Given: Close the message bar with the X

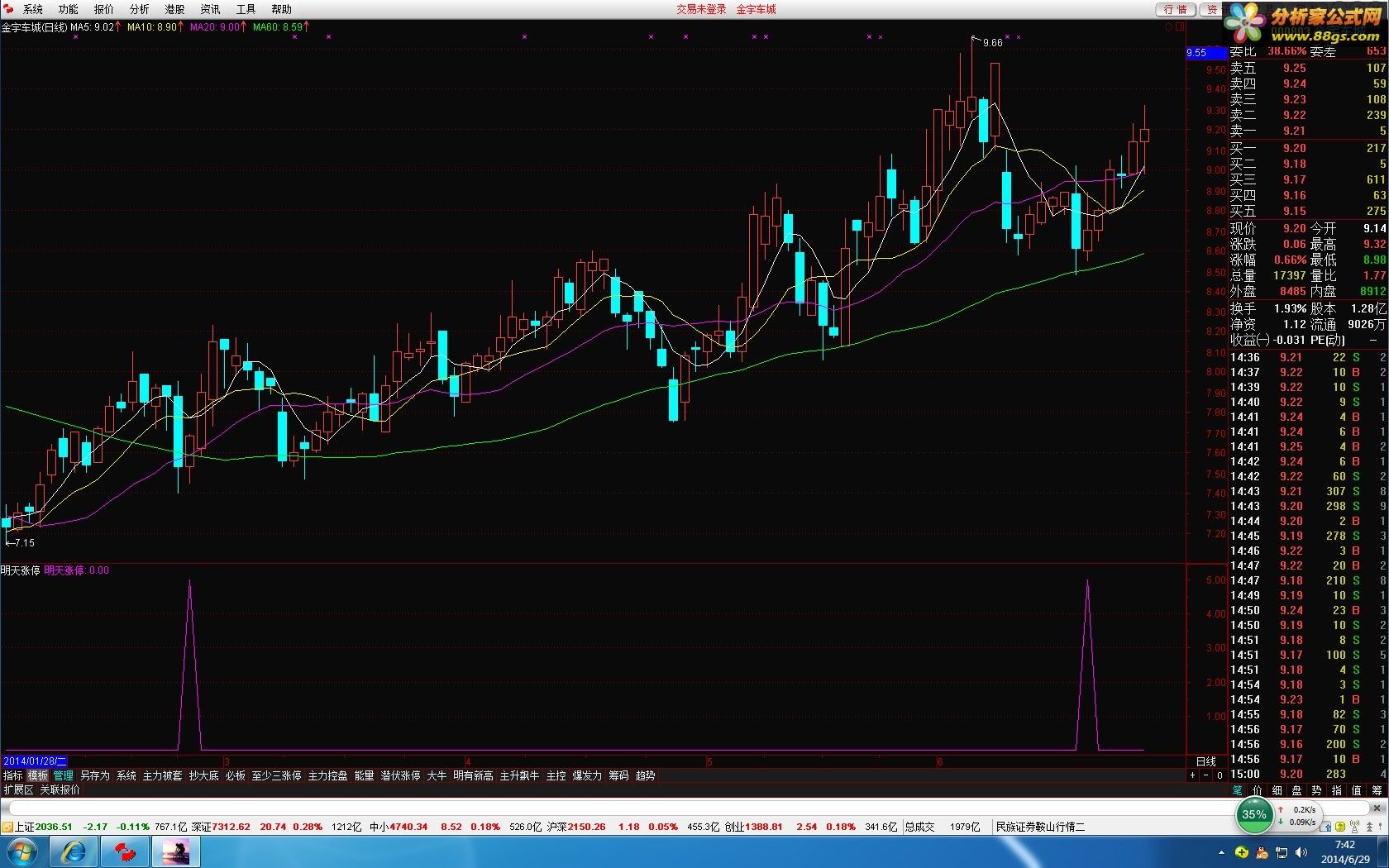Looking at the screenshot, I should point(1377,808).
